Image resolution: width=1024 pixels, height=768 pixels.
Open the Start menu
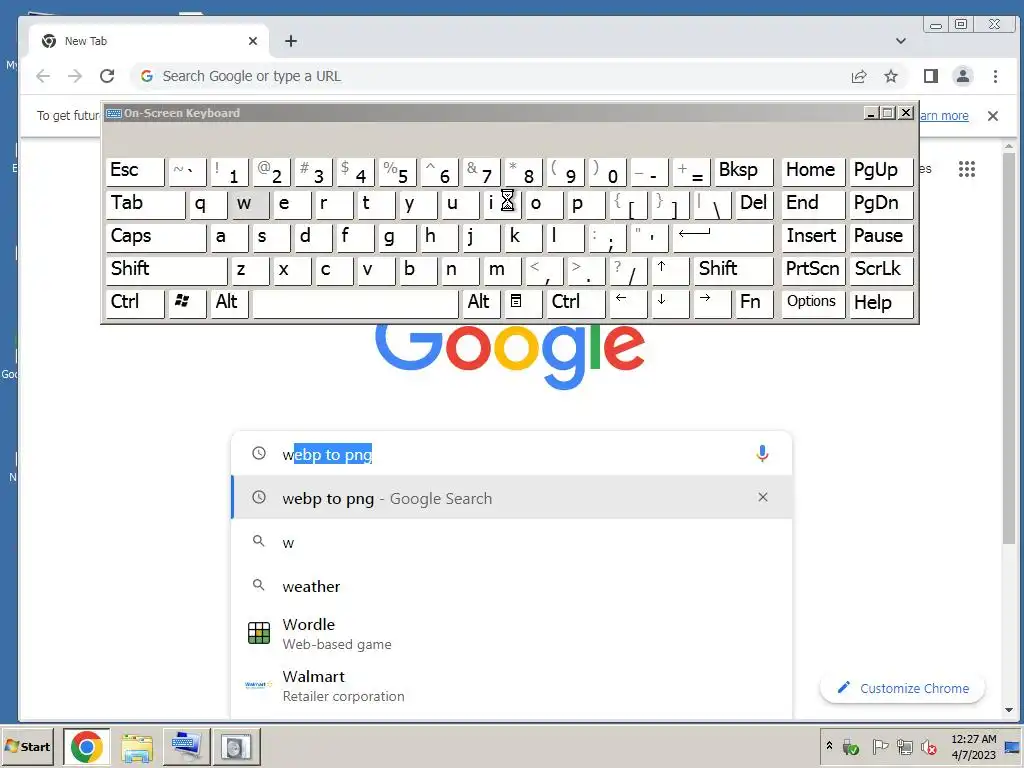(29, 746)
